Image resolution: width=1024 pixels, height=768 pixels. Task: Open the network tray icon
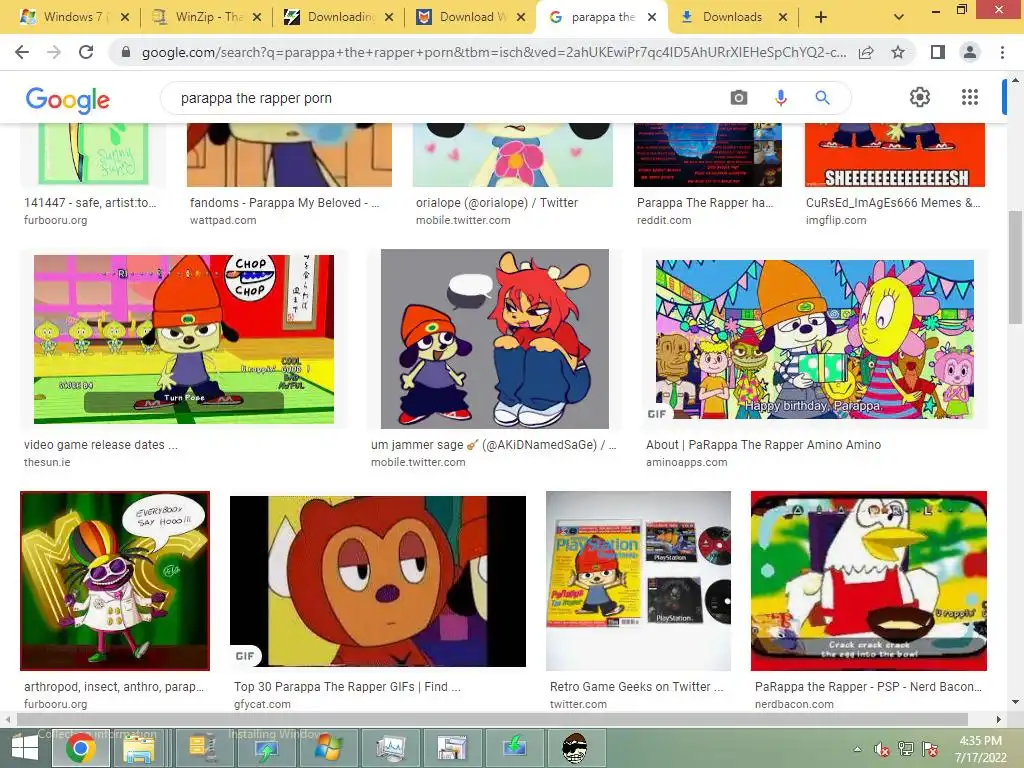(906, 749)
